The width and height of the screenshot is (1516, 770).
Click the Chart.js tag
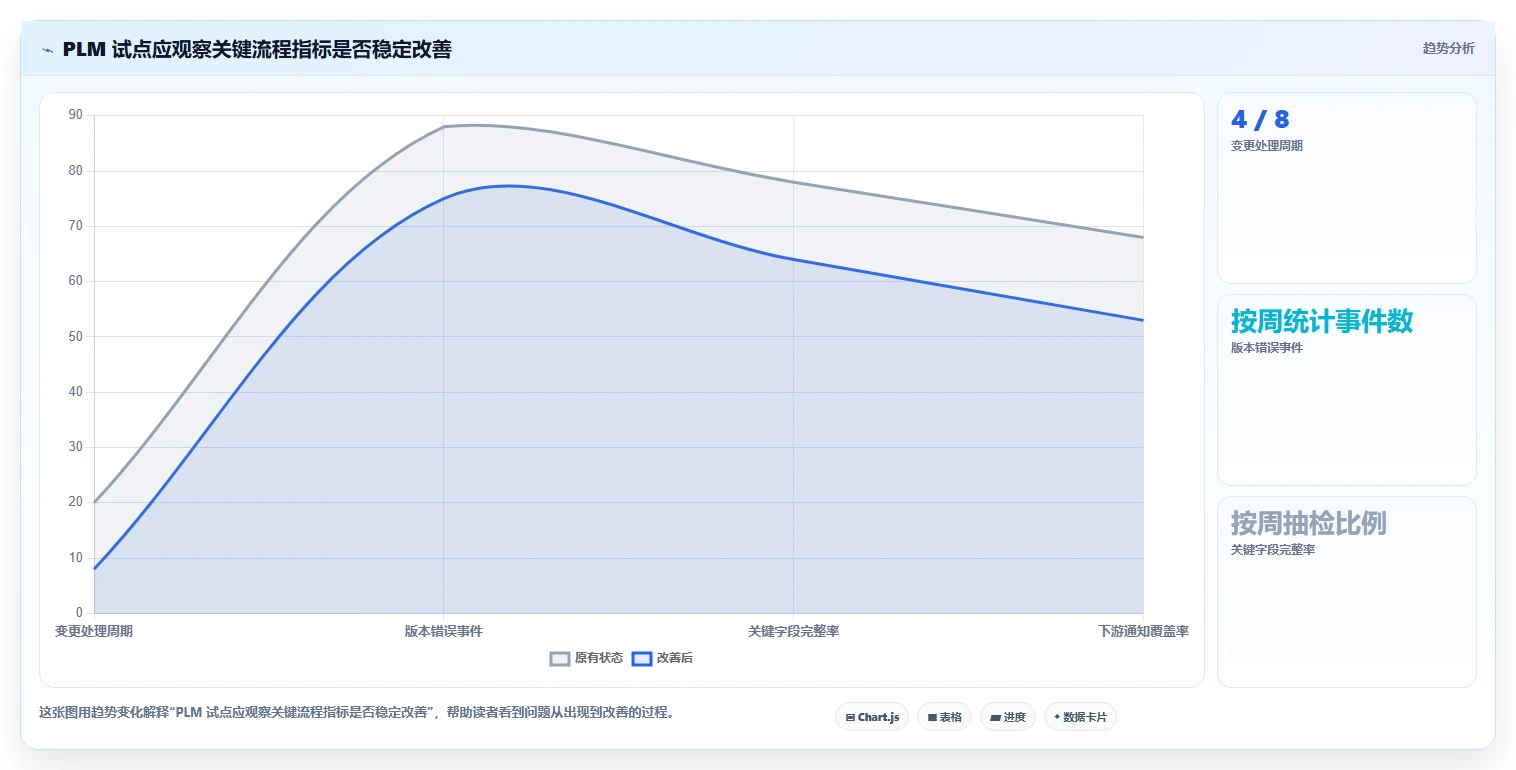tap(872, 717)
